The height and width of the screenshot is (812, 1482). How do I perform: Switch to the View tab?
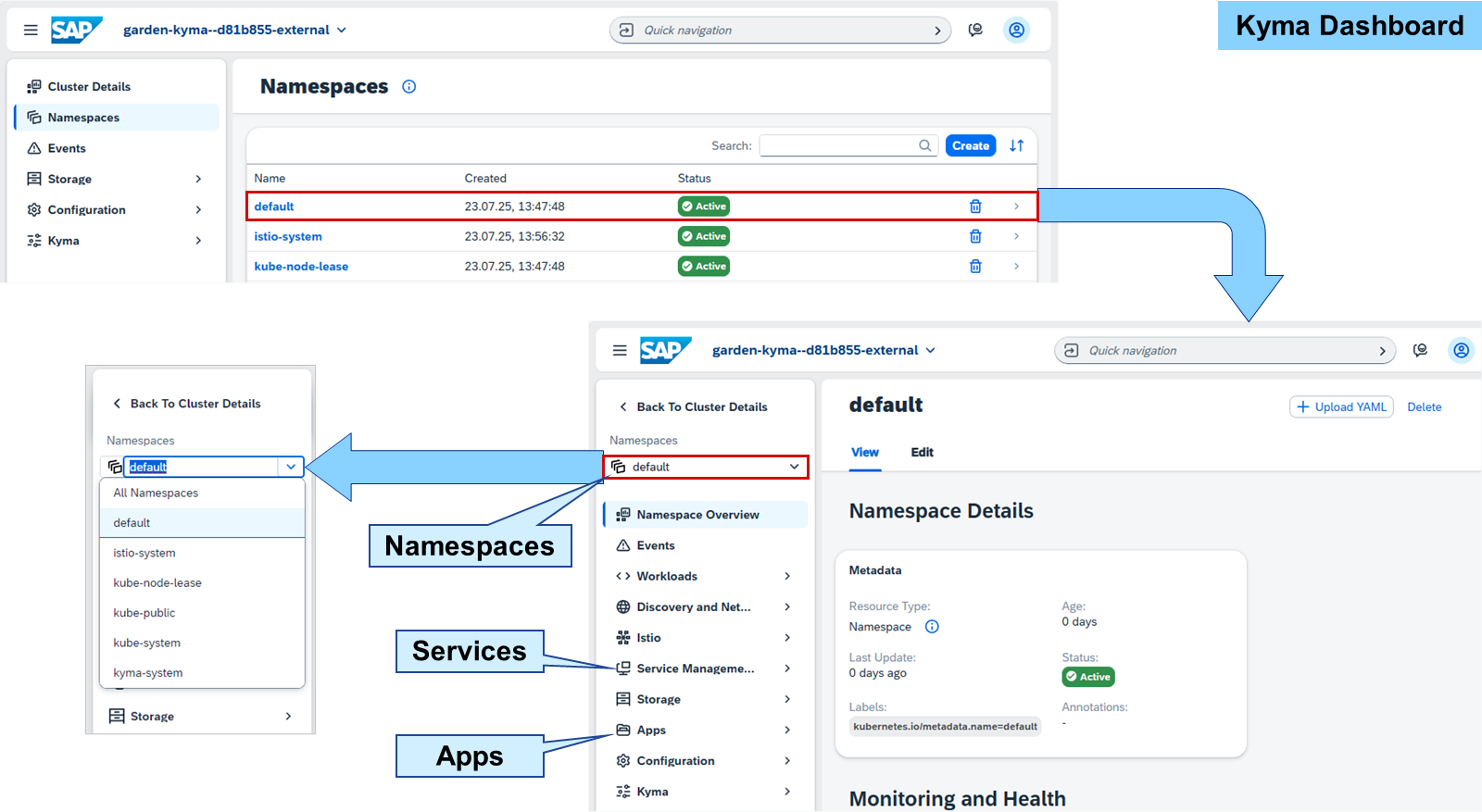865,453
